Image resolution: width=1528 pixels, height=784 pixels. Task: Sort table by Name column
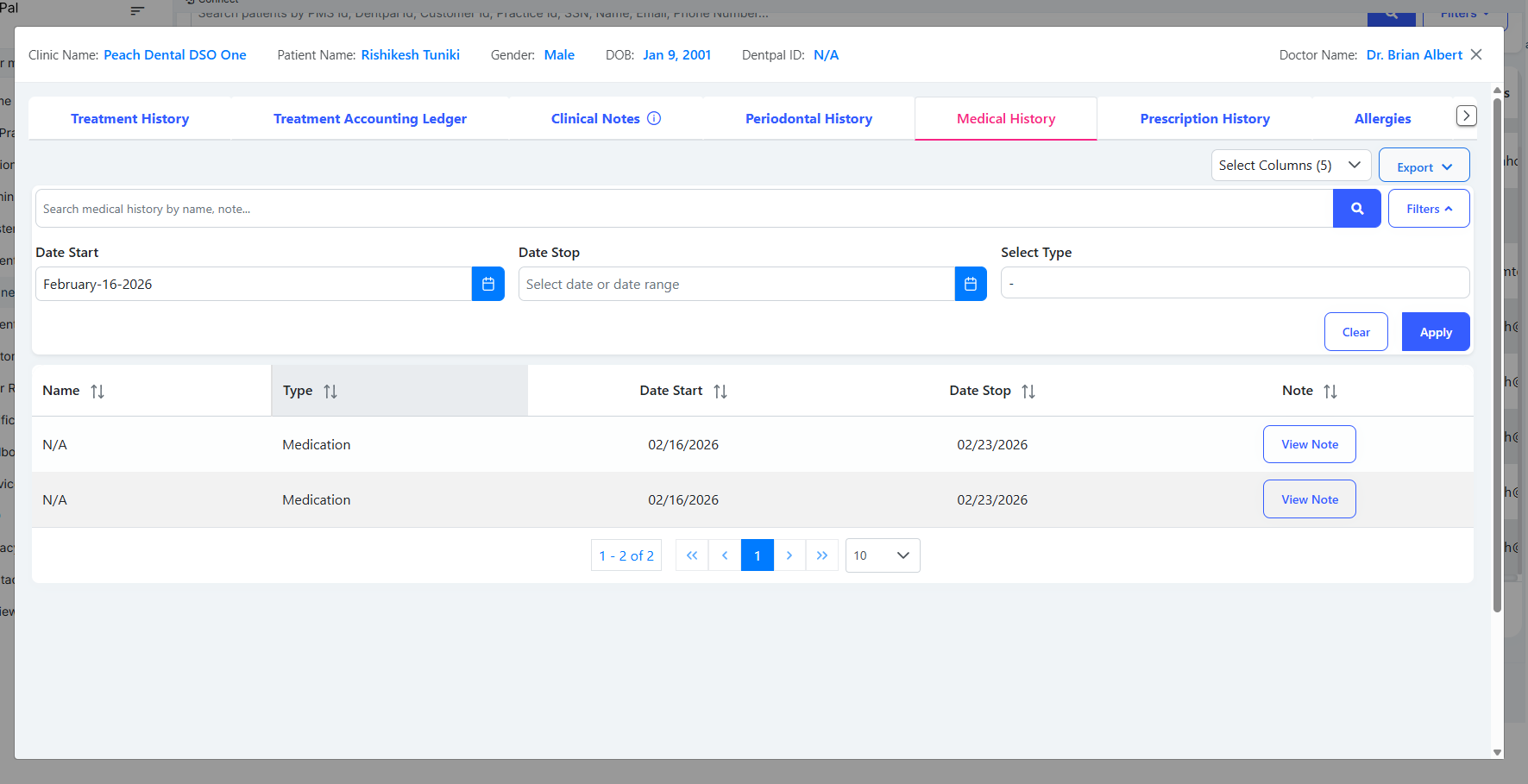point(97,392)
